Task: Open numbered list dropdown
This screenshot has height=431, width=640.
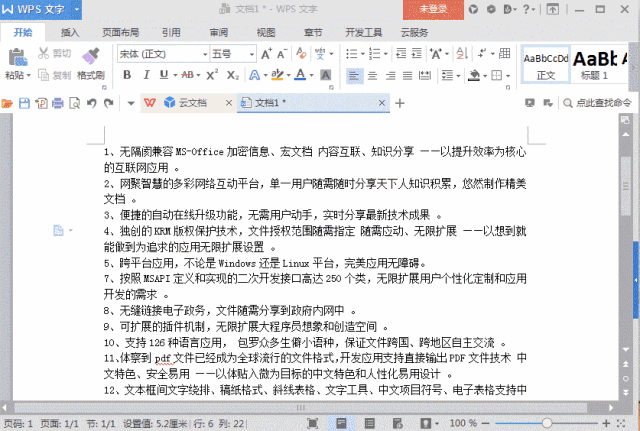Action: (x=385, y=54)
